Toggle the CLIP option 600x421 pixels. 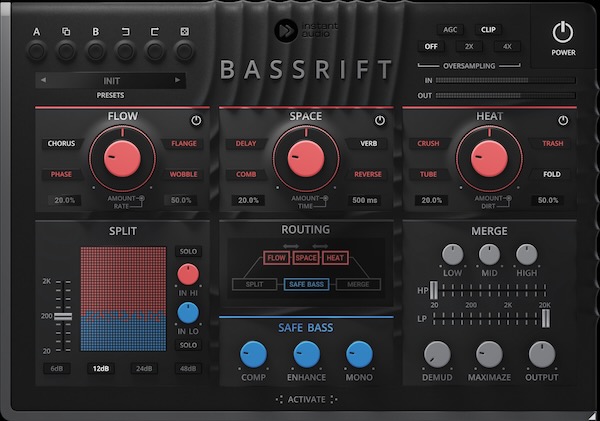point(488,30)
